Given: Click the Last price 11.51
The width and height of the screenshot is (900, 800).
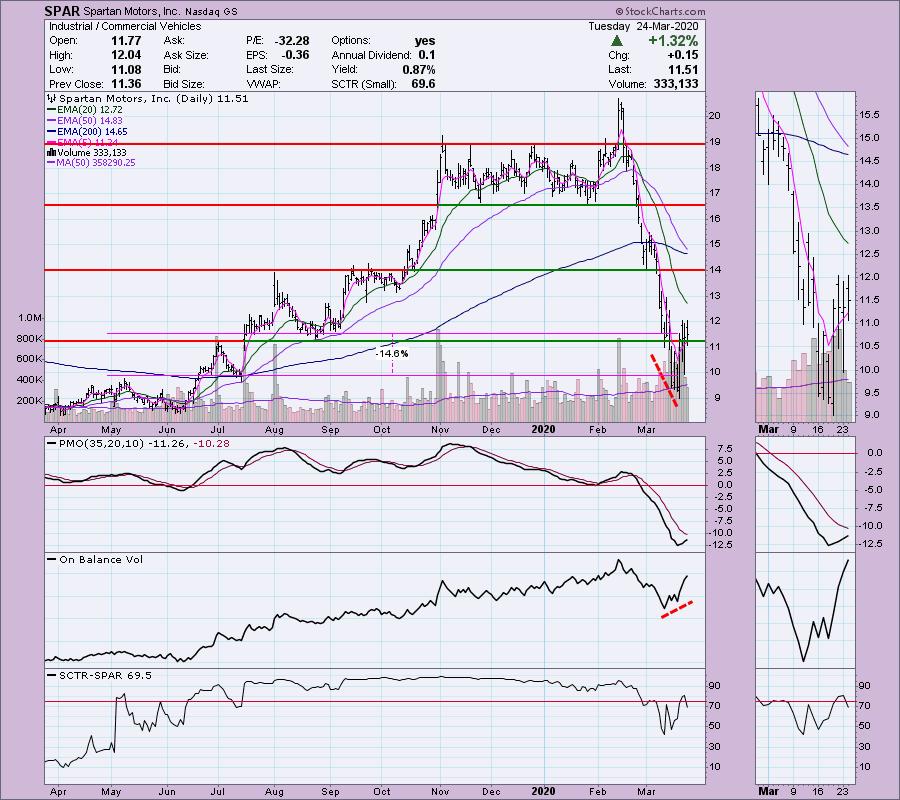Looking at the screenshot, I should click(684, 69).
